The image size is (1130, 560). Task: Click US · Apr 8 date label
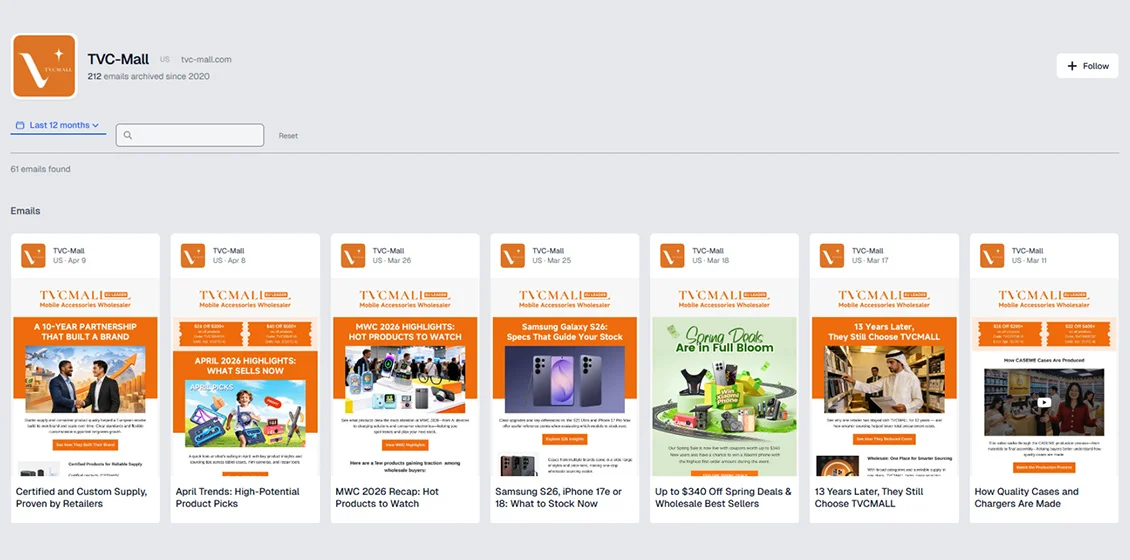229,260
